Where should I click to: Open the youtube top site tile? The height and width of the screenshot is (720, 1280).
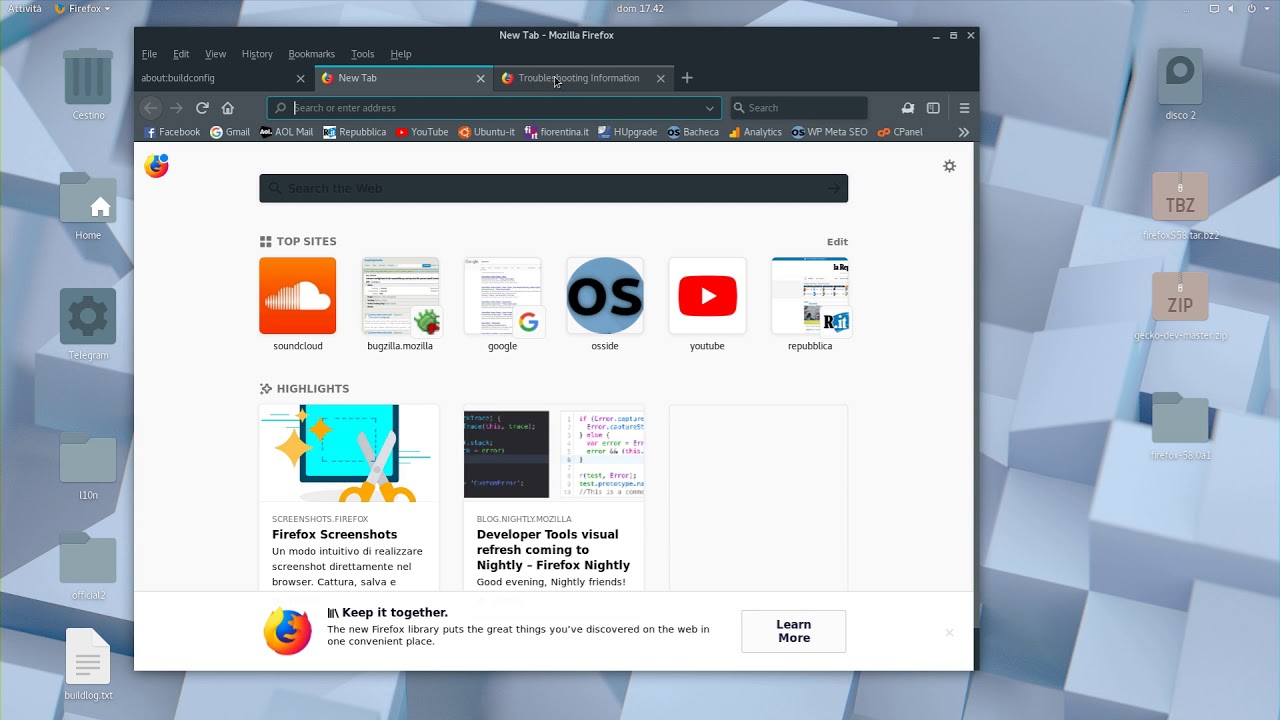(707, 305)
